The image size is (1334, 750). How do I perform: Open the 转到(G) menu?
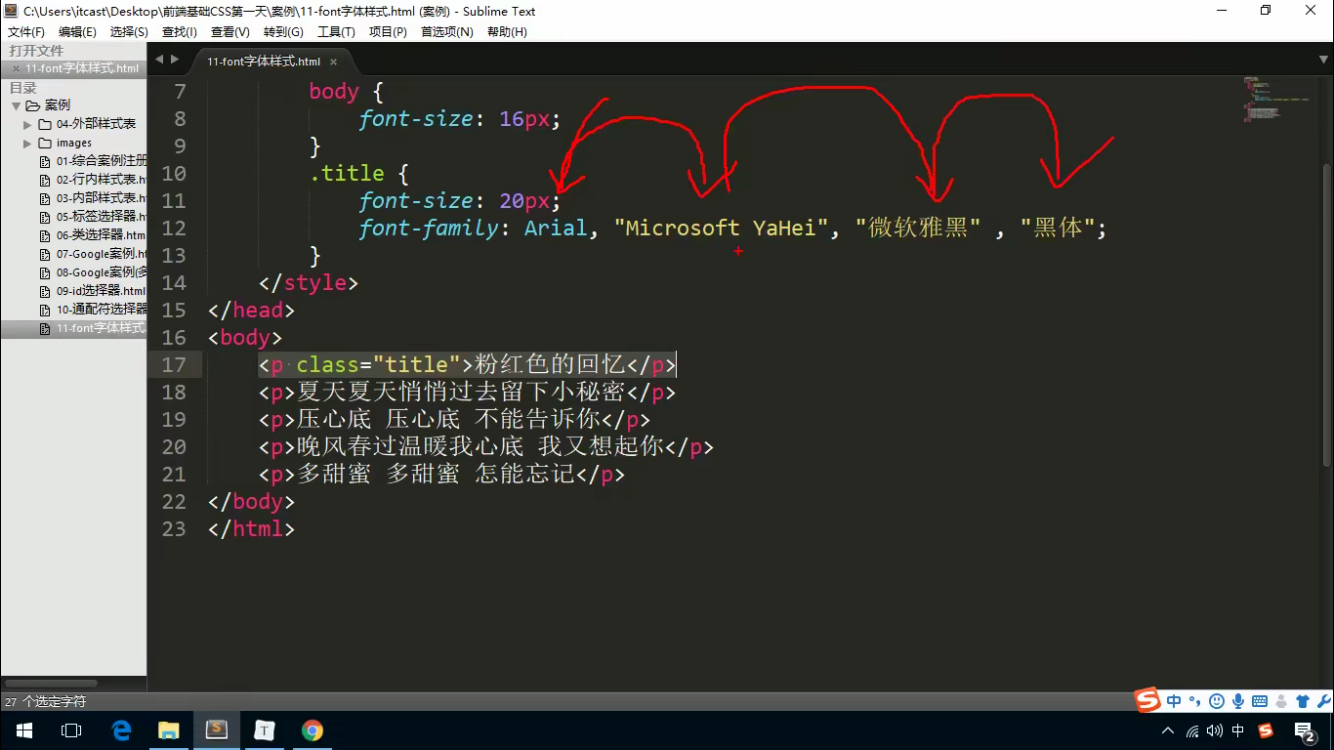(283, 32)
